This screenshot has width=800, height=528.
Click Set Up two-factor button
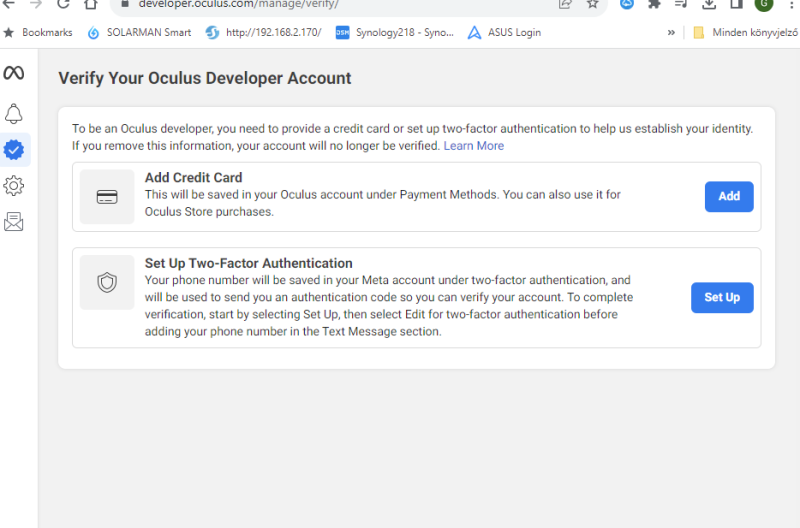point(722,297)
